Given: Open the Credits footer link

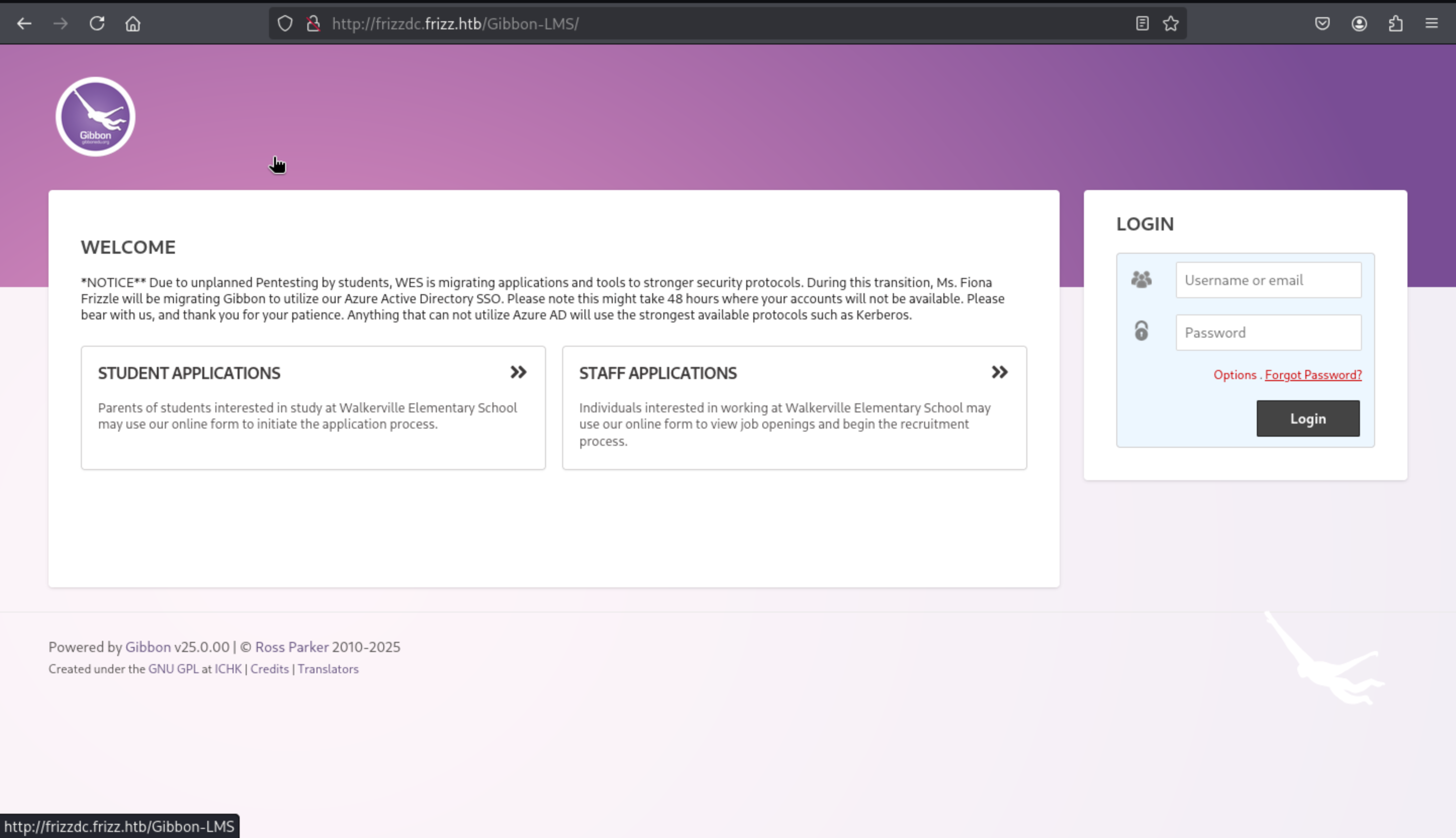Looking at the screenshot, I should click(x=269, y=669).
